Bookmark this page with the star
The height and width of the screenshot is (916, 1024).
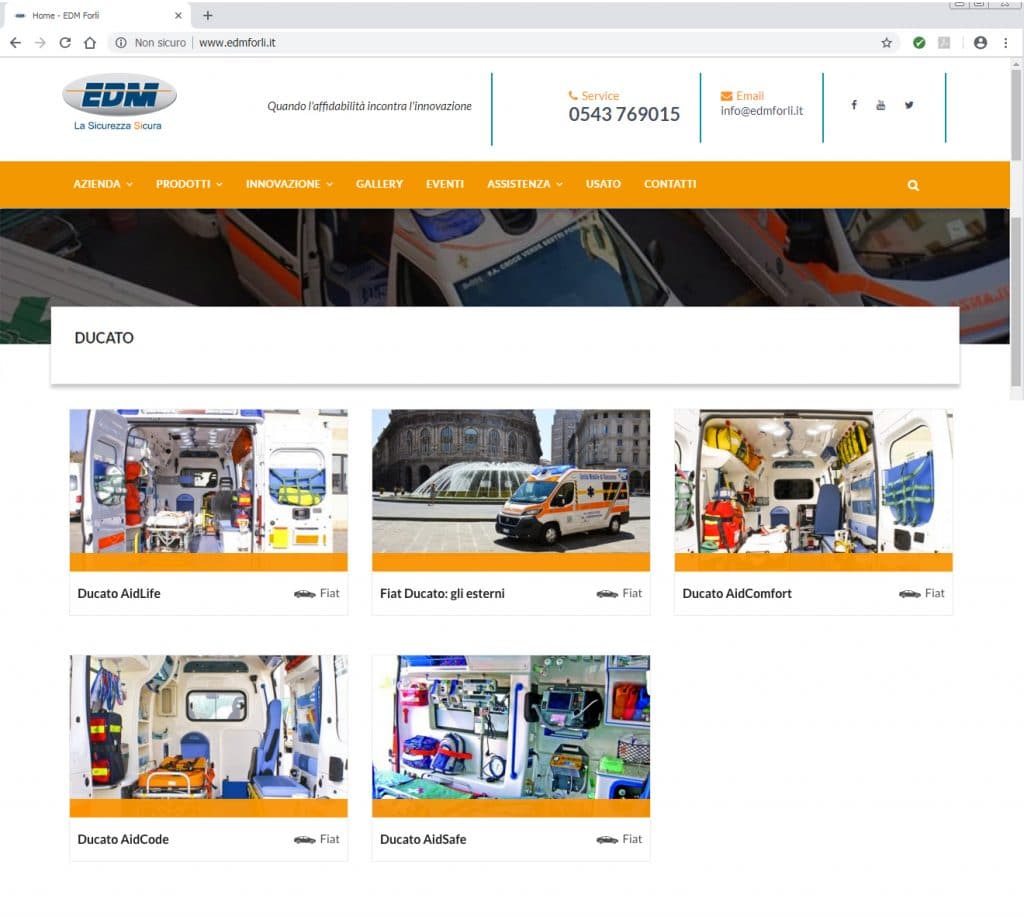point(886,42)
